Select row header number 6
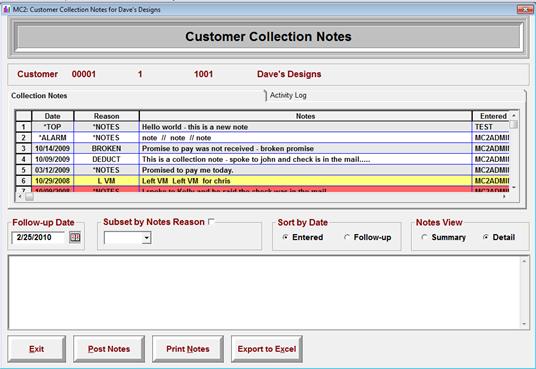This screenshot has width=536, height=369. pyautogui.click(x=23, y=181)
